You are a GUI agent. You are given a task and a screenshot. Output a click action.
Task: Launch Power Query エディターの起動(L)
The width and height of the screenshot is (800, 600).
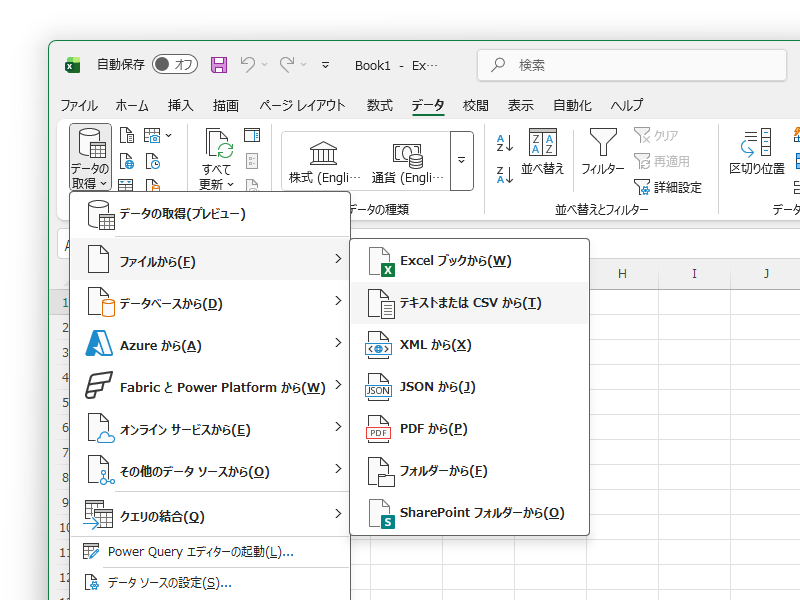pyautogui.click(x=210, y=552)
